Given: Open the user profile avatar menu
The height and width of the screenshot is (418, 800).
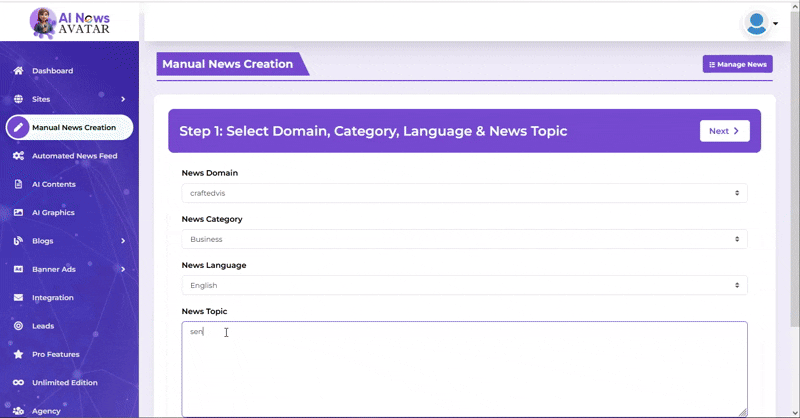Looking at the screenshot, I should (x=758, y=23).
